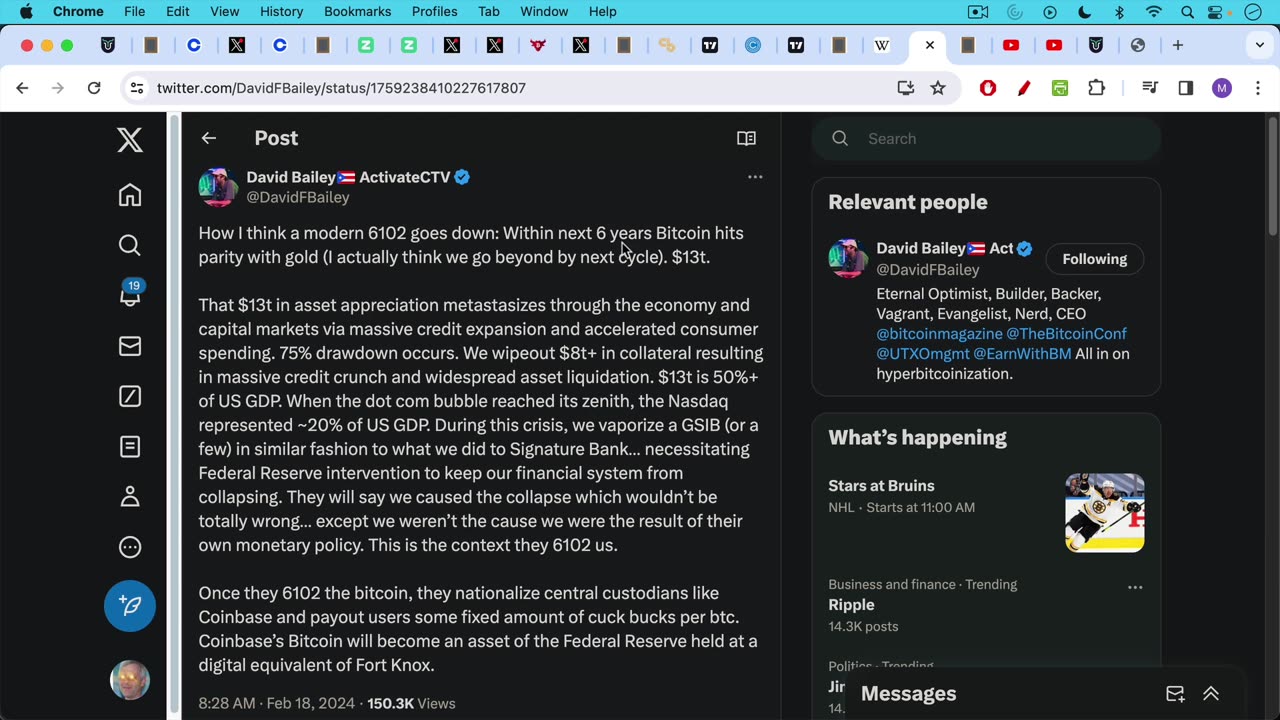The image size is (1280, 720).
Task: Open the @bitcoinmagazine profile link
Action: pos(939,334)
